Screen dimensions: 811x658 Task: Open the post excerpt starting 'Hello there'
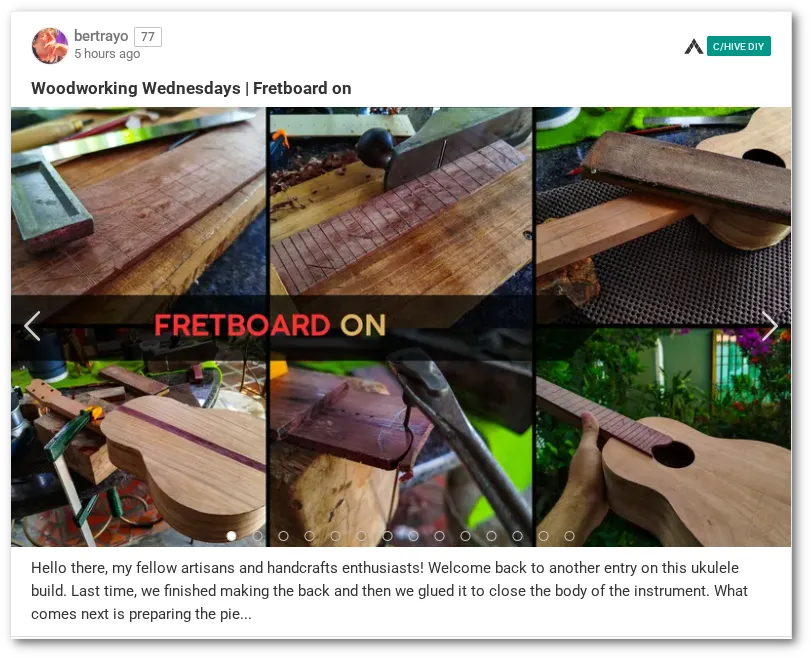point(389,591)
